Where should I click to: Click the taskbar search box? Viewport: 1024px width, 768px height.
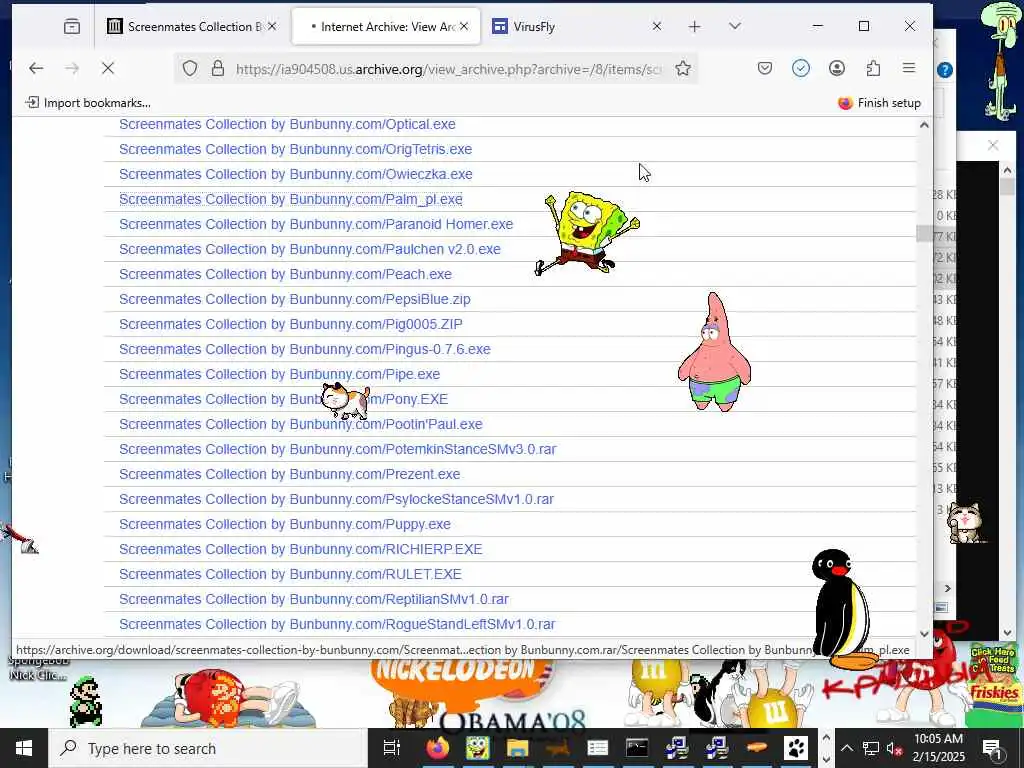click(x=208, y=748)
